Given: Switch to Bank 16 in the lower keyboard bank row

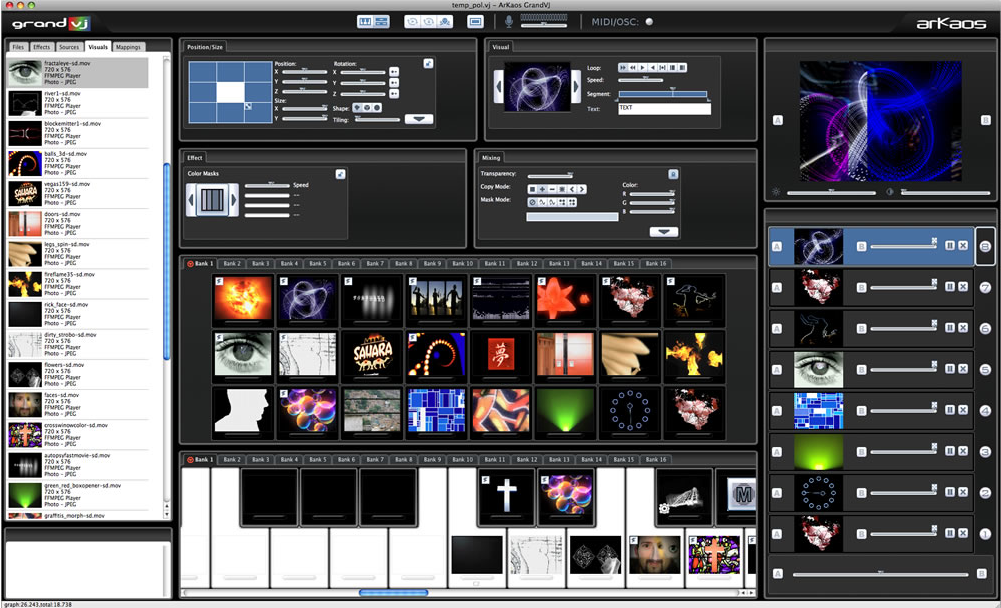Looking at the screenshot, I should (x=656, y=459).
